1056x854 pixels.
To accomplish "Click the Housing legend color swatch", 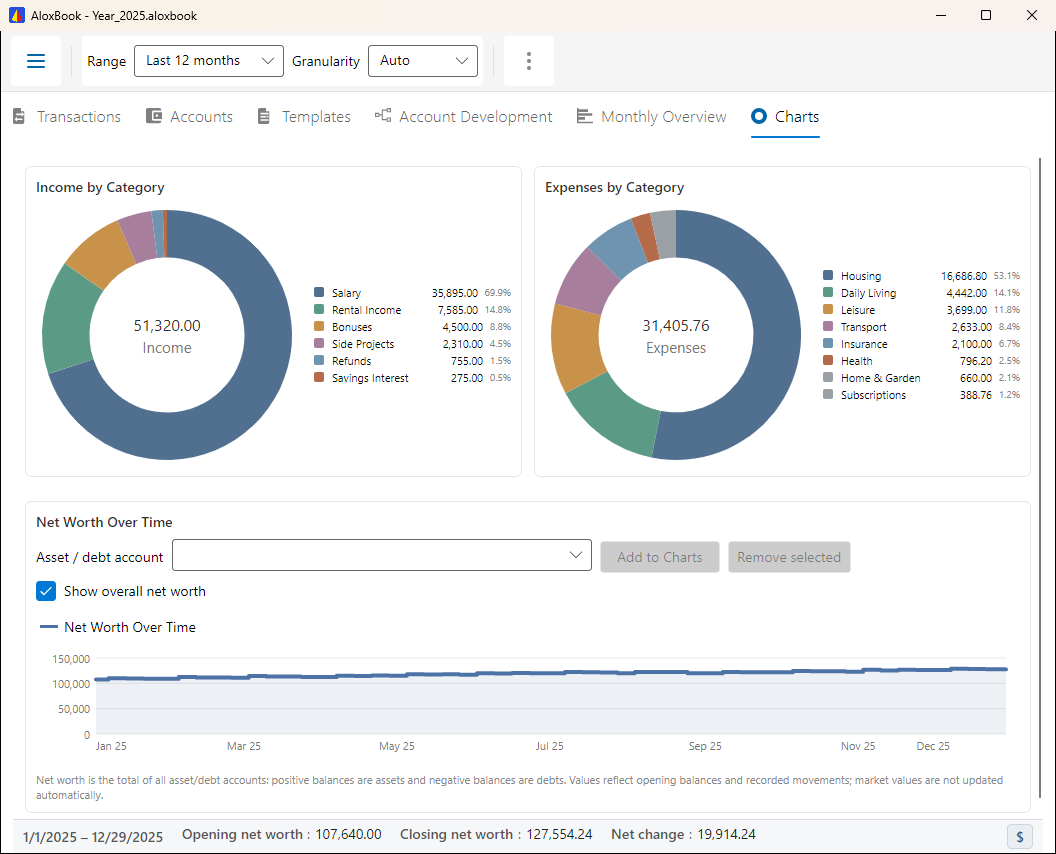I will click(828, 275).
